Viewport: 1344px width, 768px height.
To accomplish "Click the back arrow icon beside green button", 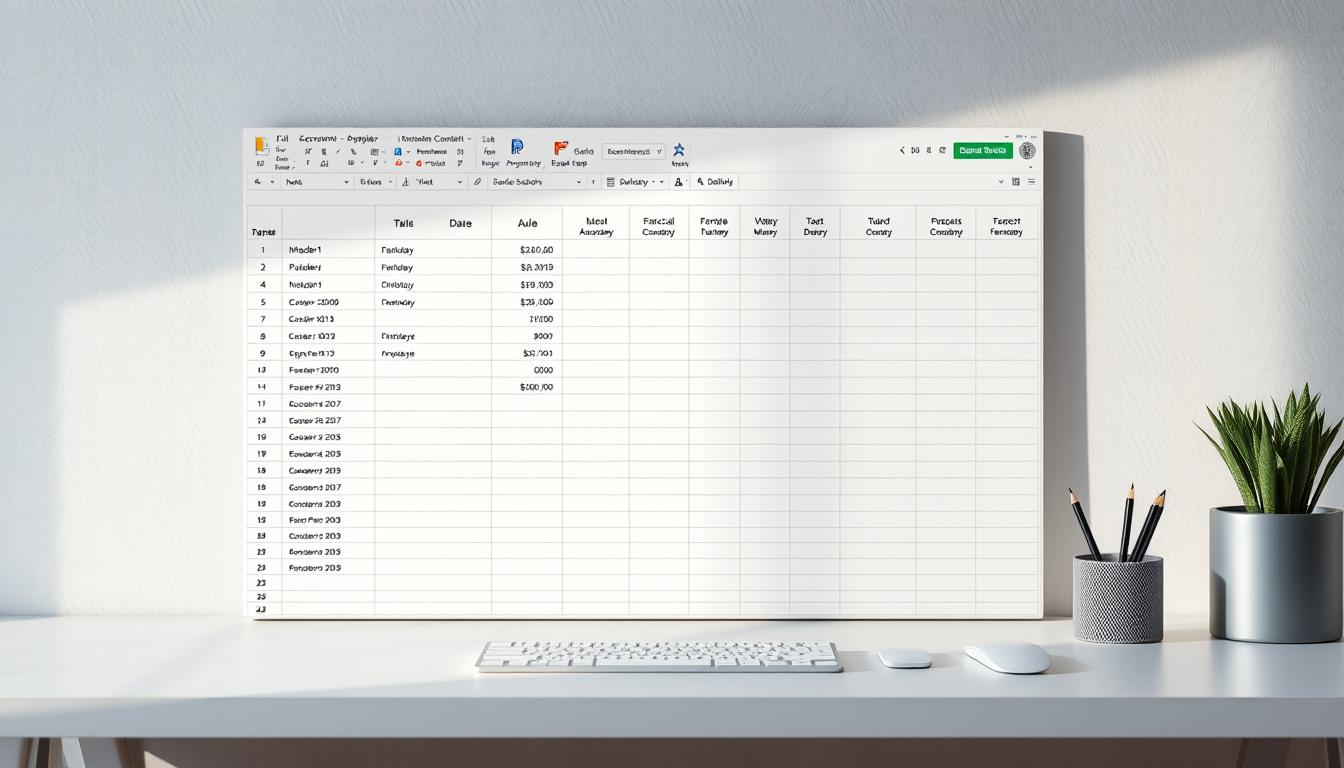I will pyautogui.click(x=902, y=150).
